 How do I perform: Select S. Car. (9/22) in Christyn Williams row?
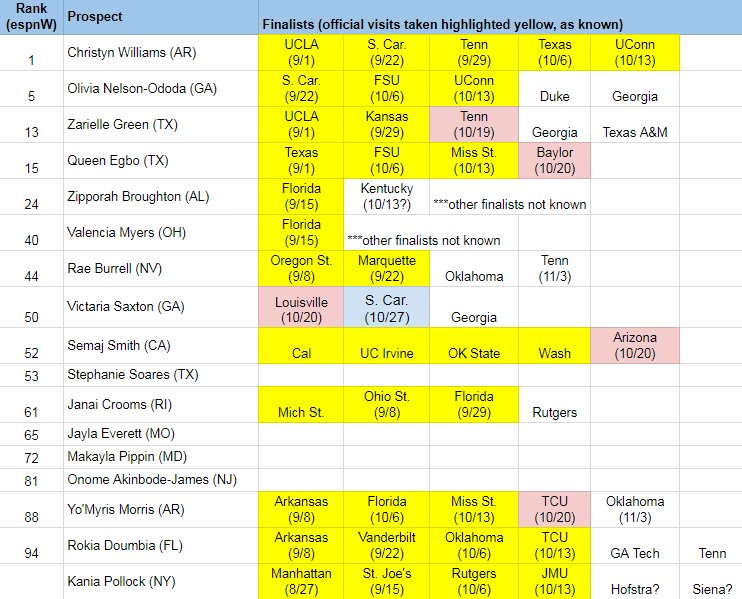point(387,53)
